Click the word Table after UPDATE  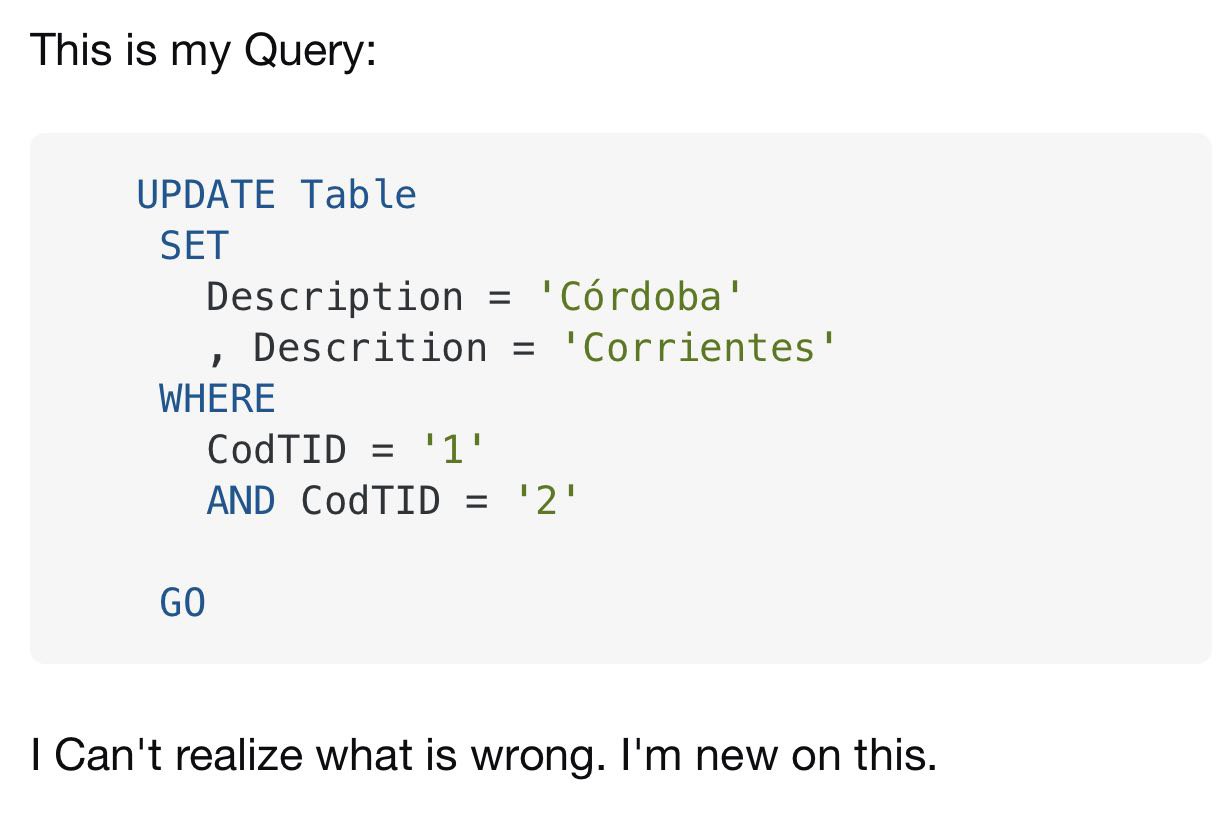pos(358,194)
